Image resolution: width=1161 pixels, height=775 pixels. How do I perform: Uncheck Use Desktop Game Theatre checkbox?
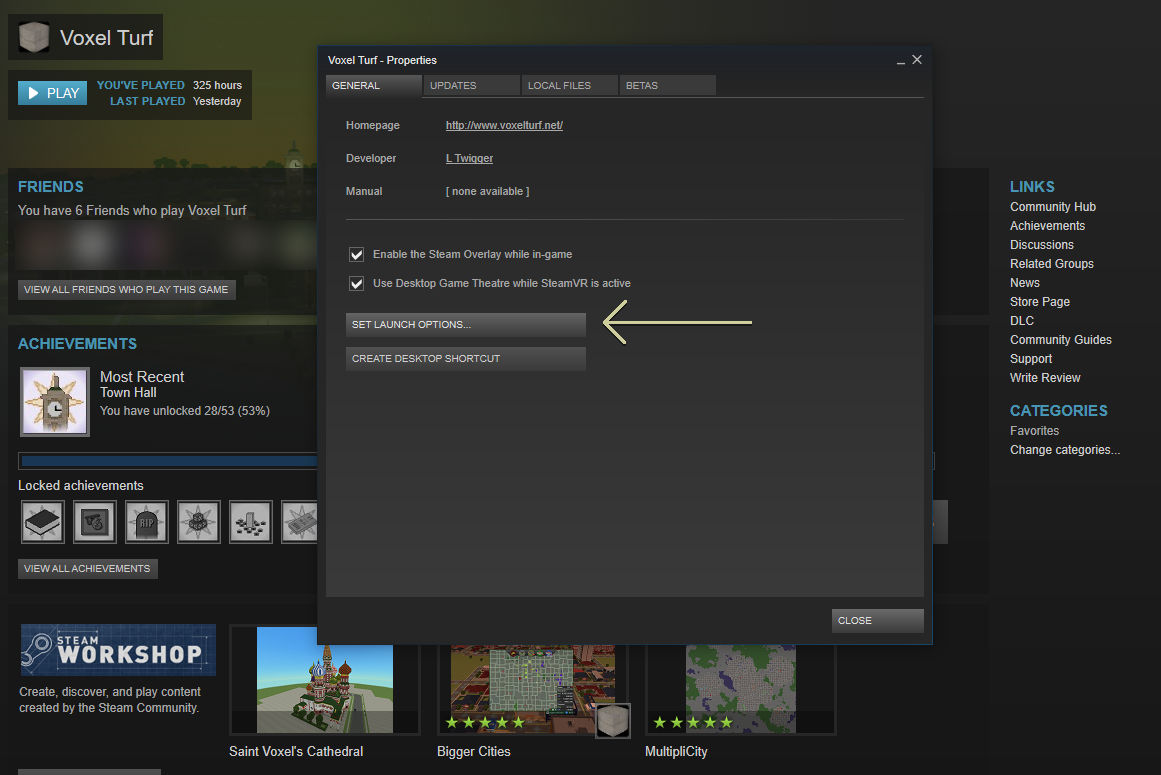pos(356,283)
